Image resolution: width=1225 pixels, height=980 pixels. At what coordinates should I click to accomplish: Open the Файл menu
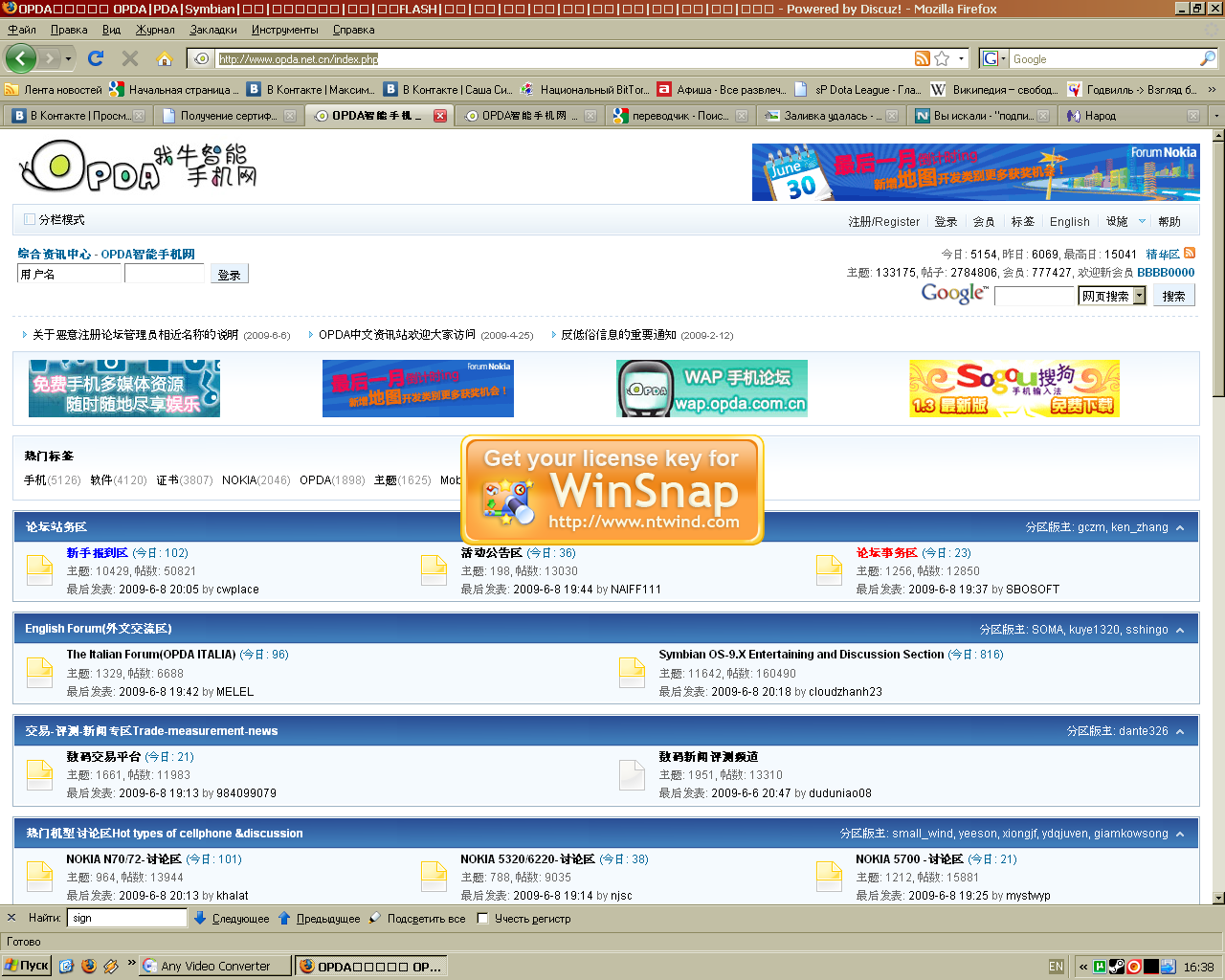click(x=22, y=30)
